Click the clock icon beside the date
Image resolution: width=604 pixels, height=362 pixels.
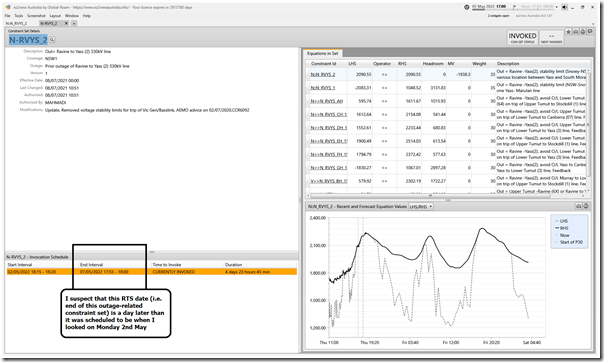(x=466, y=7)
